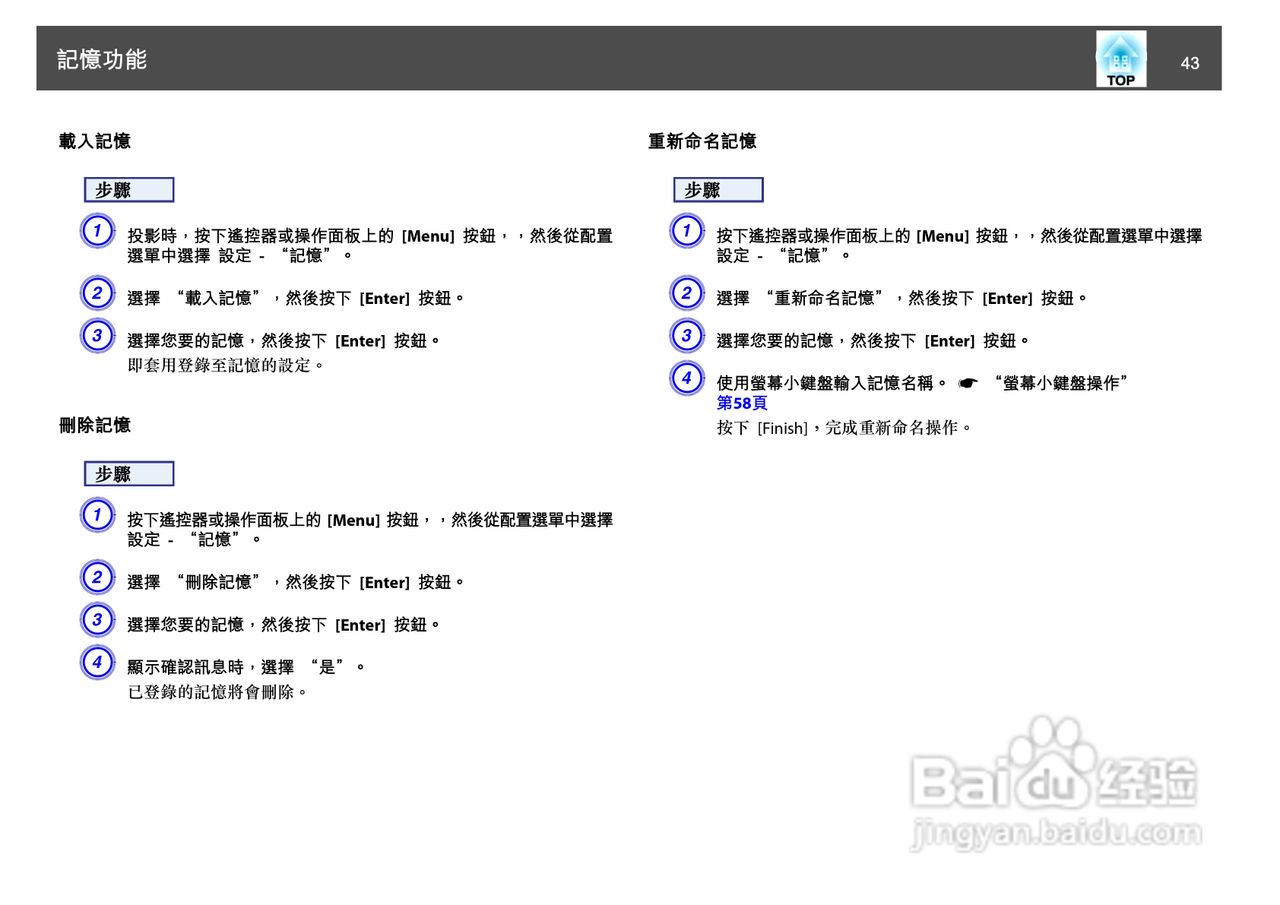Viewport: 1280px width, 905px height.
Task: Open the 第58頁 page link
Action: pos(741,403)
